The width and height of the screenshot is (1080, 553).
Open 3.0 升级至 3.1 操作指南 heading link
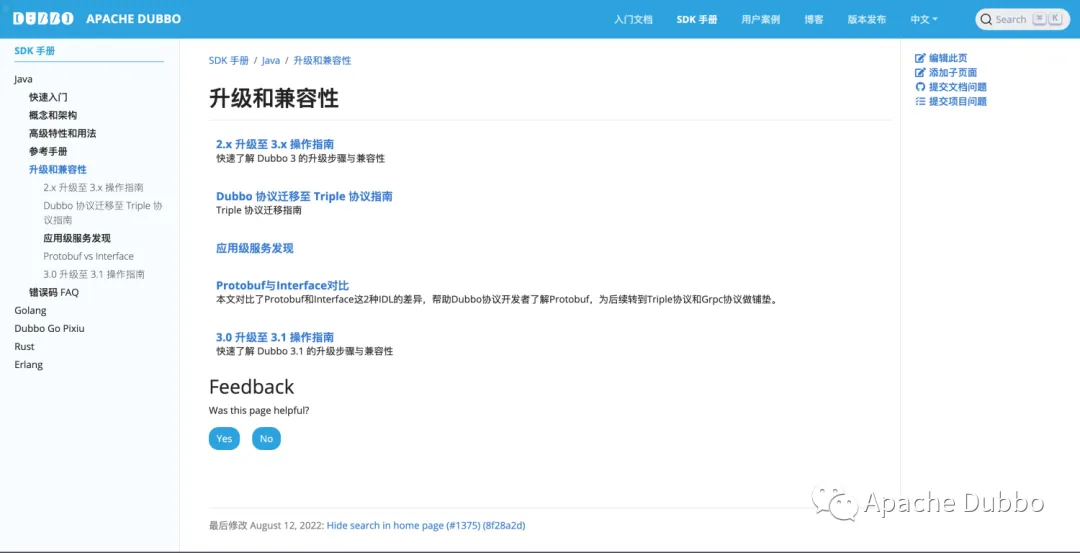pos(275,337)
